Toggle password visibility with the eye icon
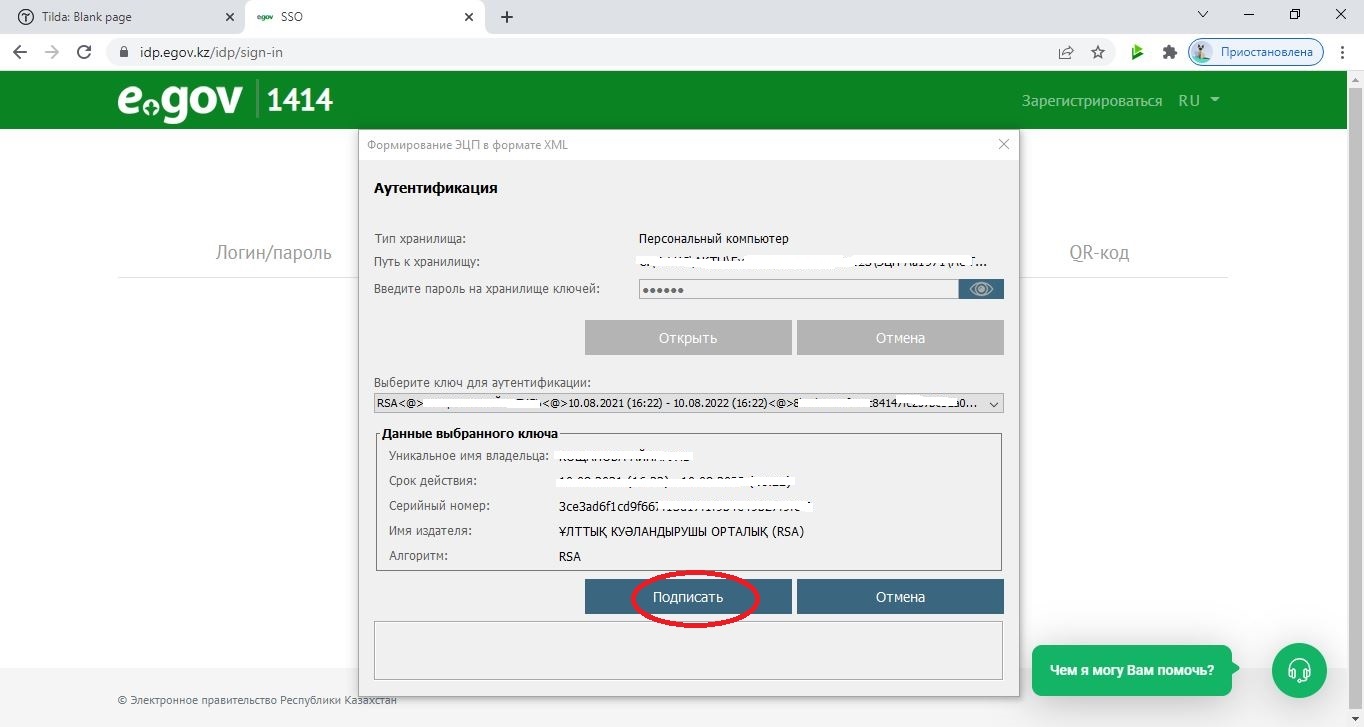Image resolution: width=1364 pixels, height=727 pixels. 981,289
